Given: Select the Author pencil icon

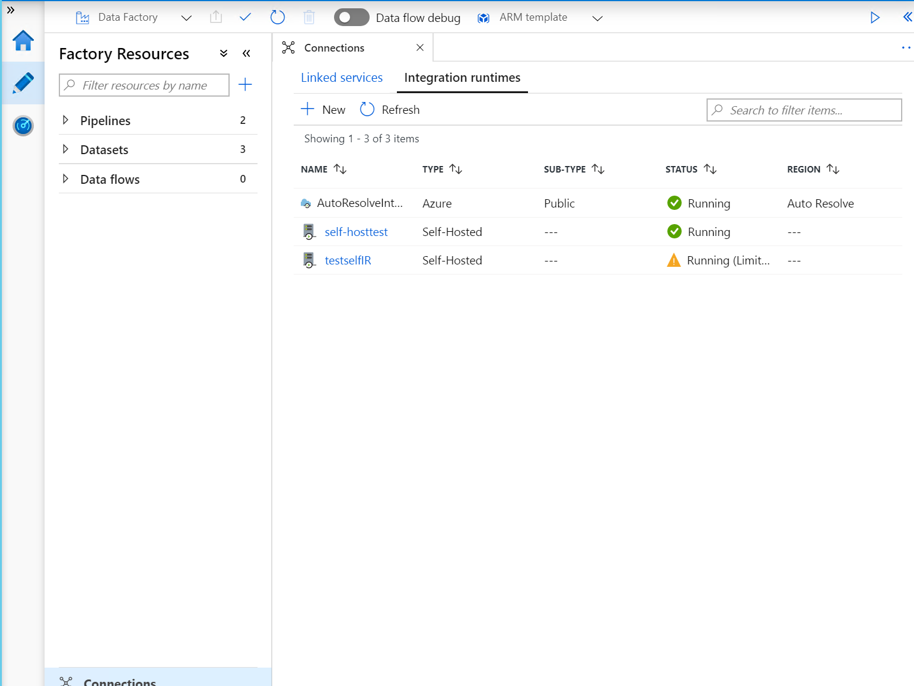Looking at the screenshot, I should coord(23,83).
